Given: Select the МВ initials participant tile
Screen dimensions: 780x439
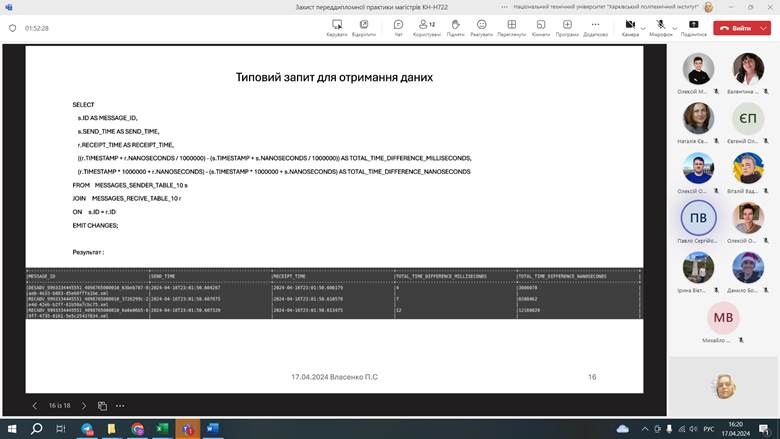Looking at the screenshot, I should click(x=723, y=318).
